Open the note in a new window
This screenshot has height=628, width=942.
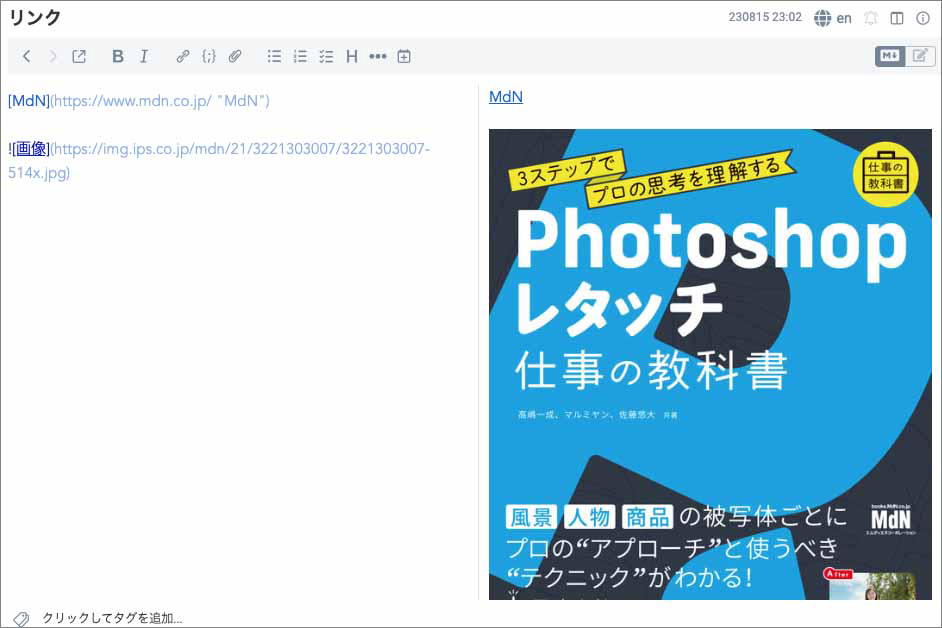click(79, 56)
